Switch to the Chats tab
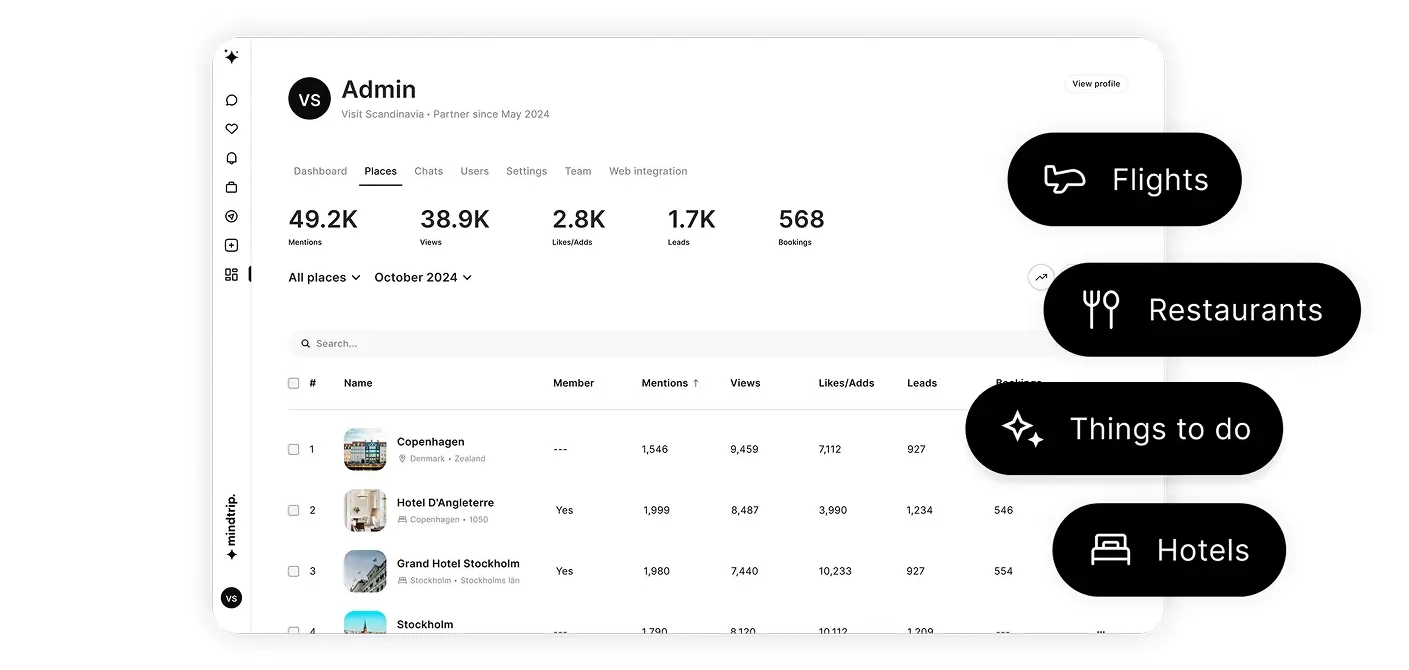This screenshot has height=670, width=1409. pyautogui.click(x=429, y=171)
